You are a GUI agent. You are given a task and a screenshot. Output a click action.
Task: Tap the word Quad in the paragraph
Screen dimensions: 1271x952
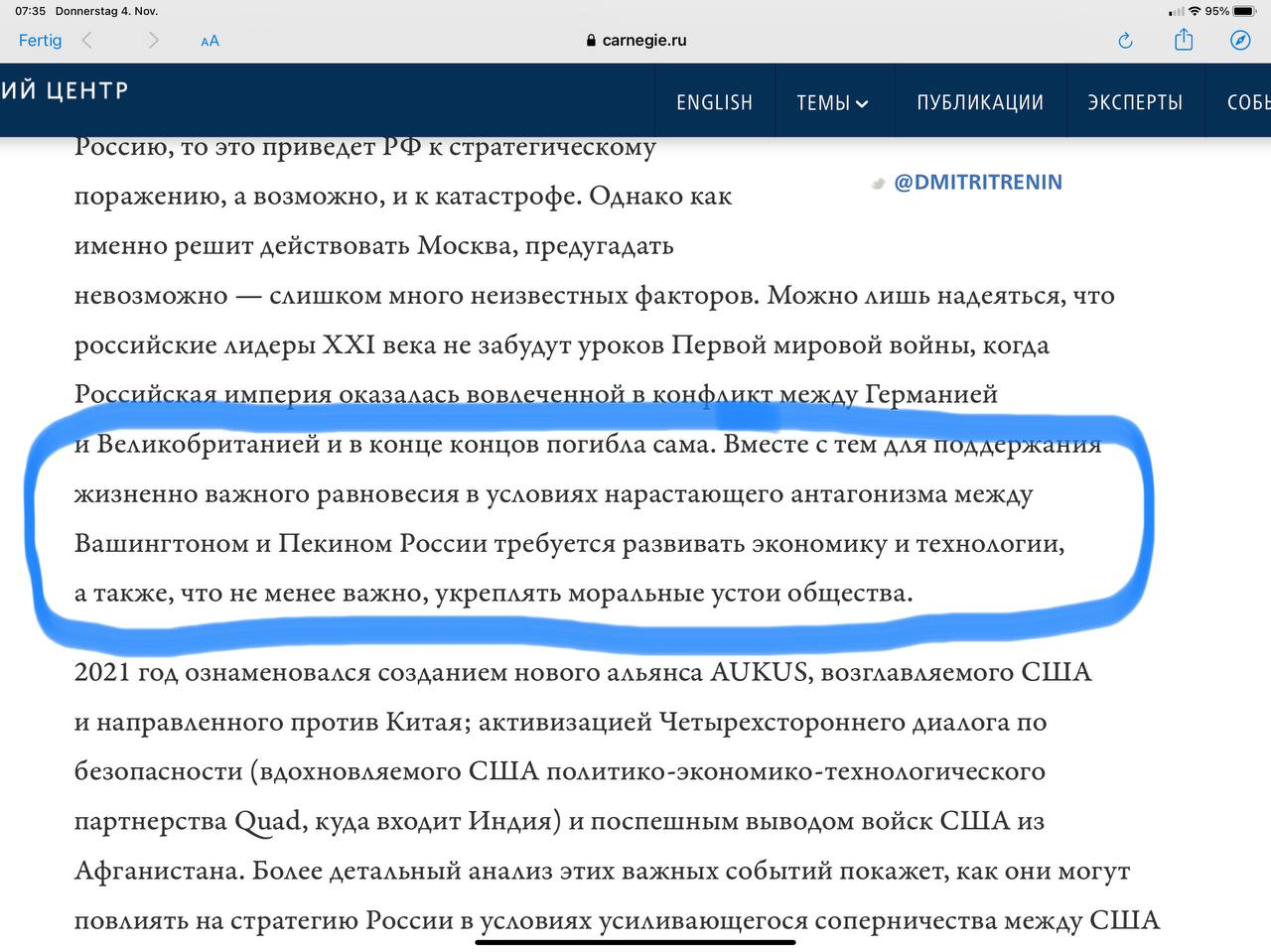267,822
